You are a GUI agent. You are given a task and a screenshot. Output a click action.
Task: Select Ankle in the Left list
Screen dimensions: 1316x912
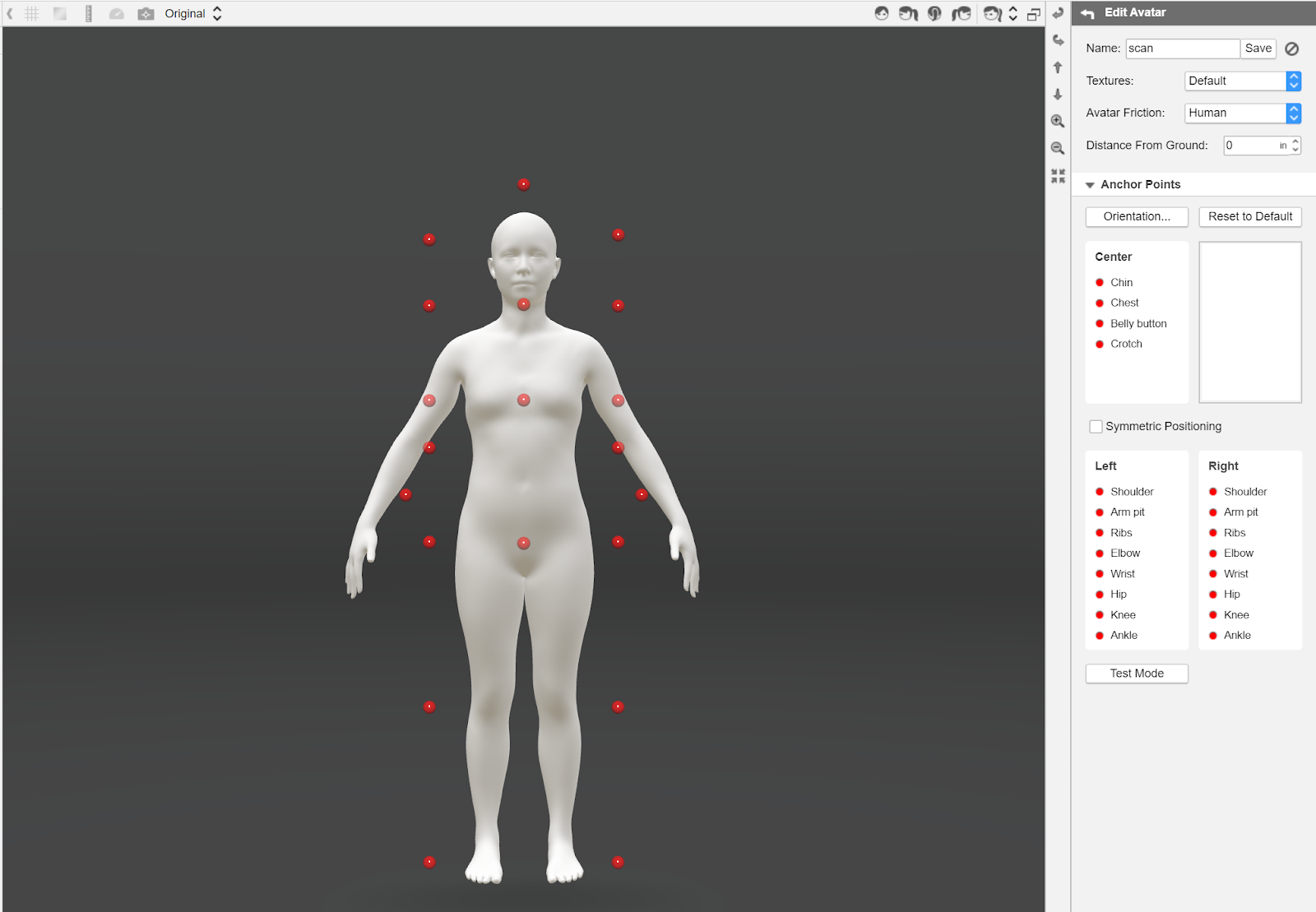click(x=1124, y=636)
